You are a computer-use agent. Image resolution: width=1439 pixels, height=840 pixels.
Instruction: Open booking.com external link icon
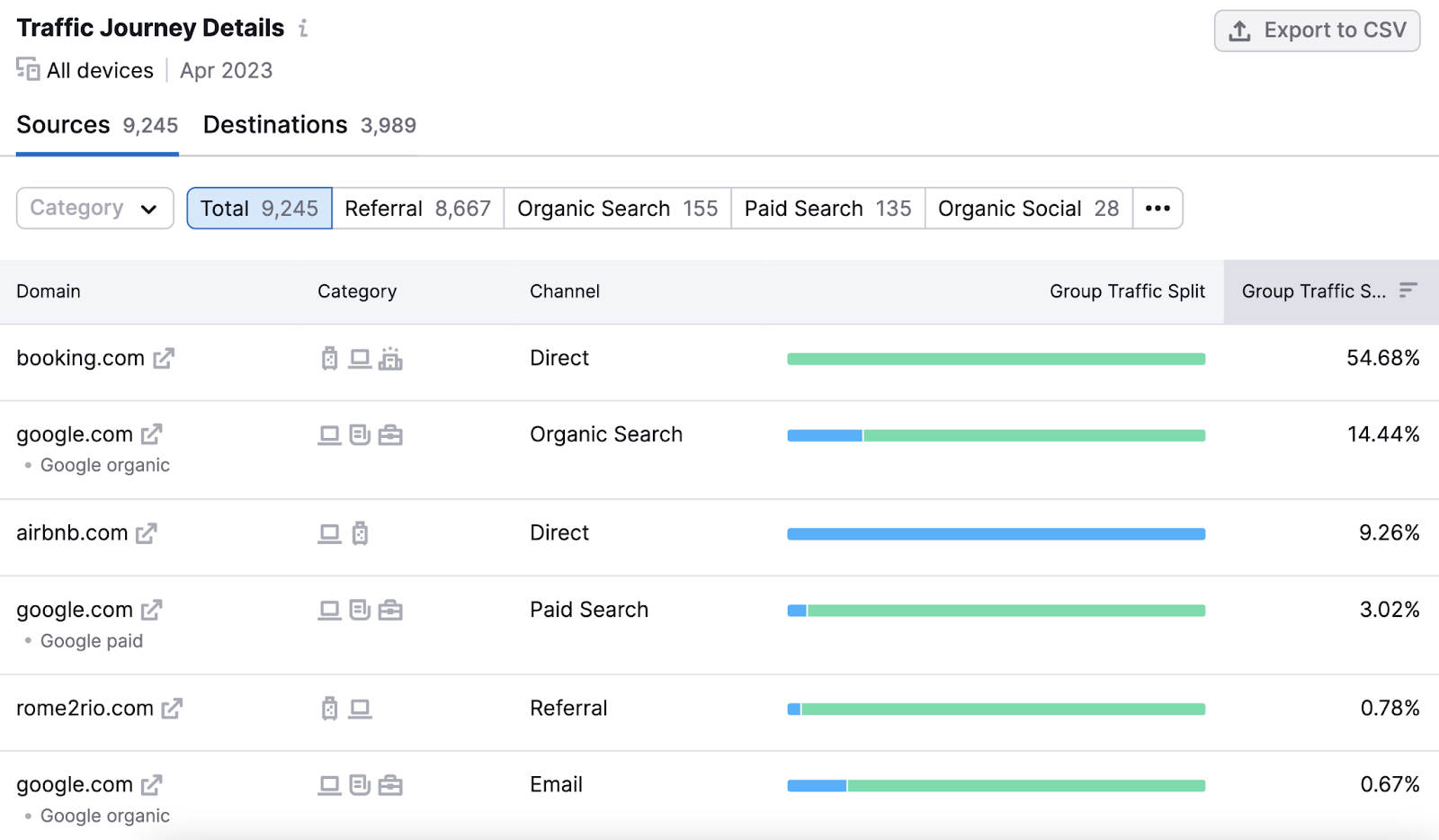[x=164, y=359]
